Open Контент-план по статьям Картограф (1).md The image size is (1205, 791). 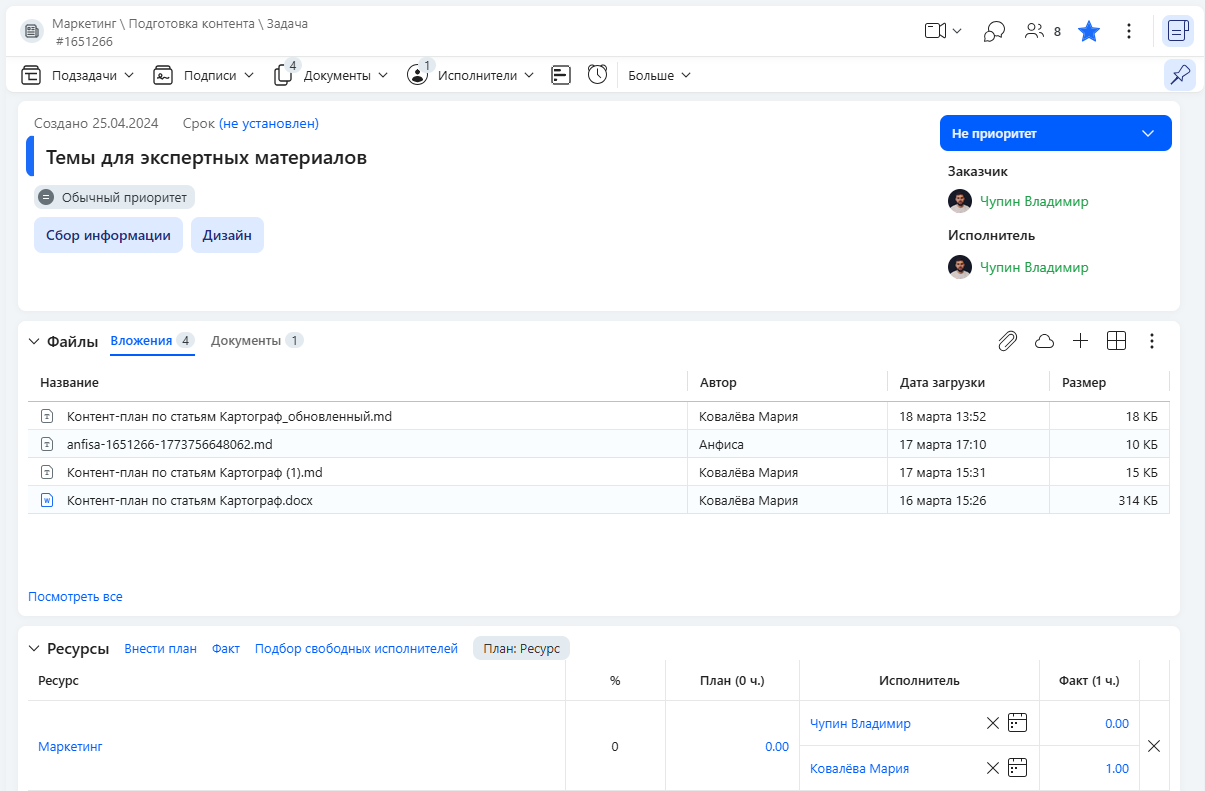[195, 472]
